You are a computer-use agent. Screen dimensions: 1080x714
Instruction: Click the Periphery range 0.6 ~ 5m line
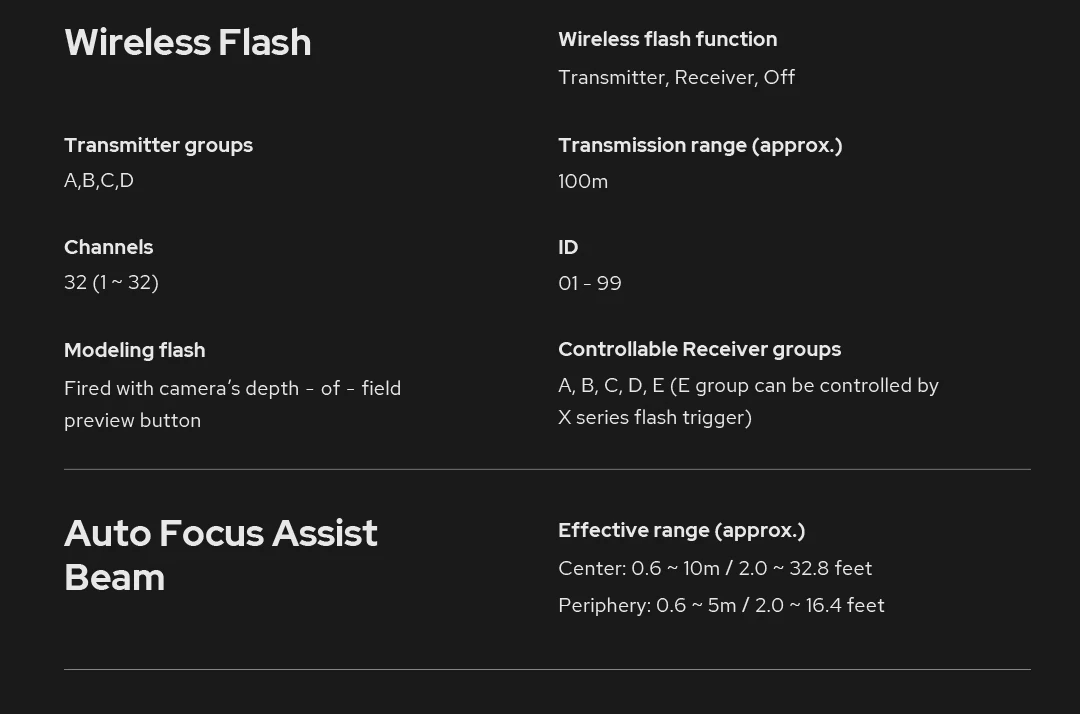pyautogui.click(x=721, y=605)
